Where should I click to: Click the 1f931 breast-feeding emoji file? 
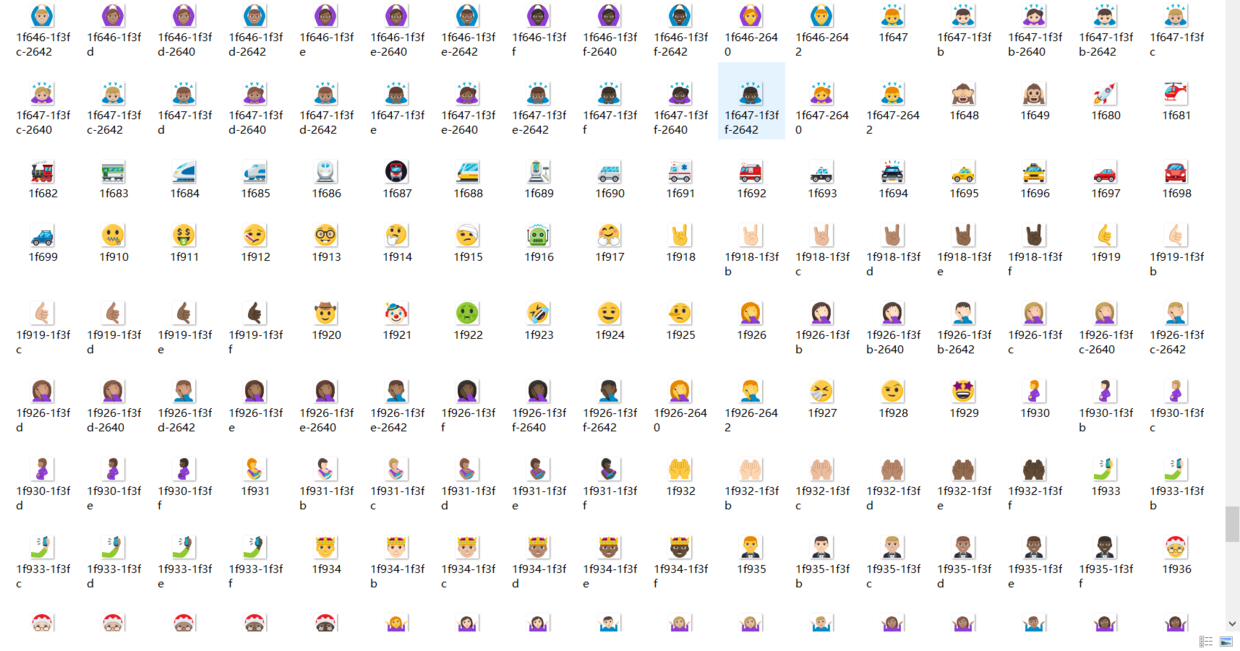coord(256,478)
